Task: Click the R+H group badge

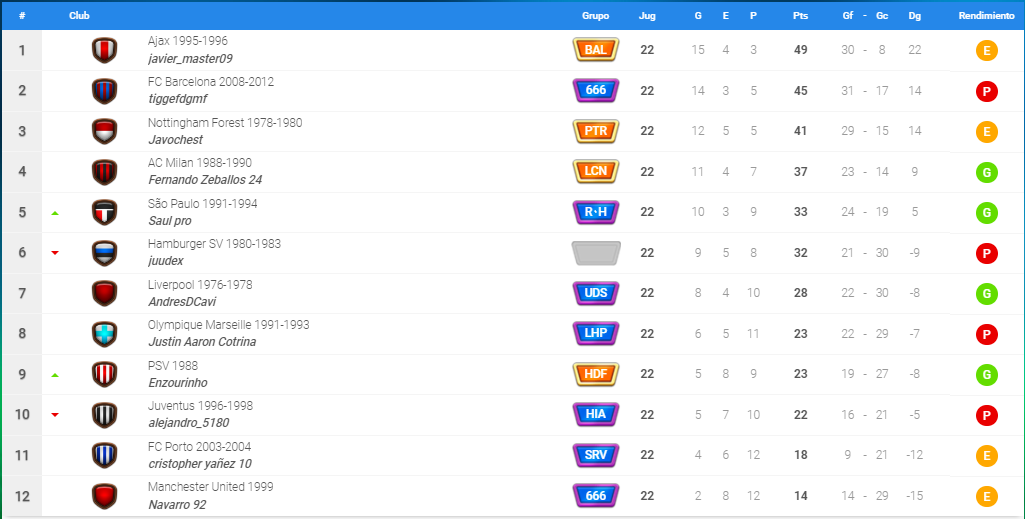Action: (596, 212)
